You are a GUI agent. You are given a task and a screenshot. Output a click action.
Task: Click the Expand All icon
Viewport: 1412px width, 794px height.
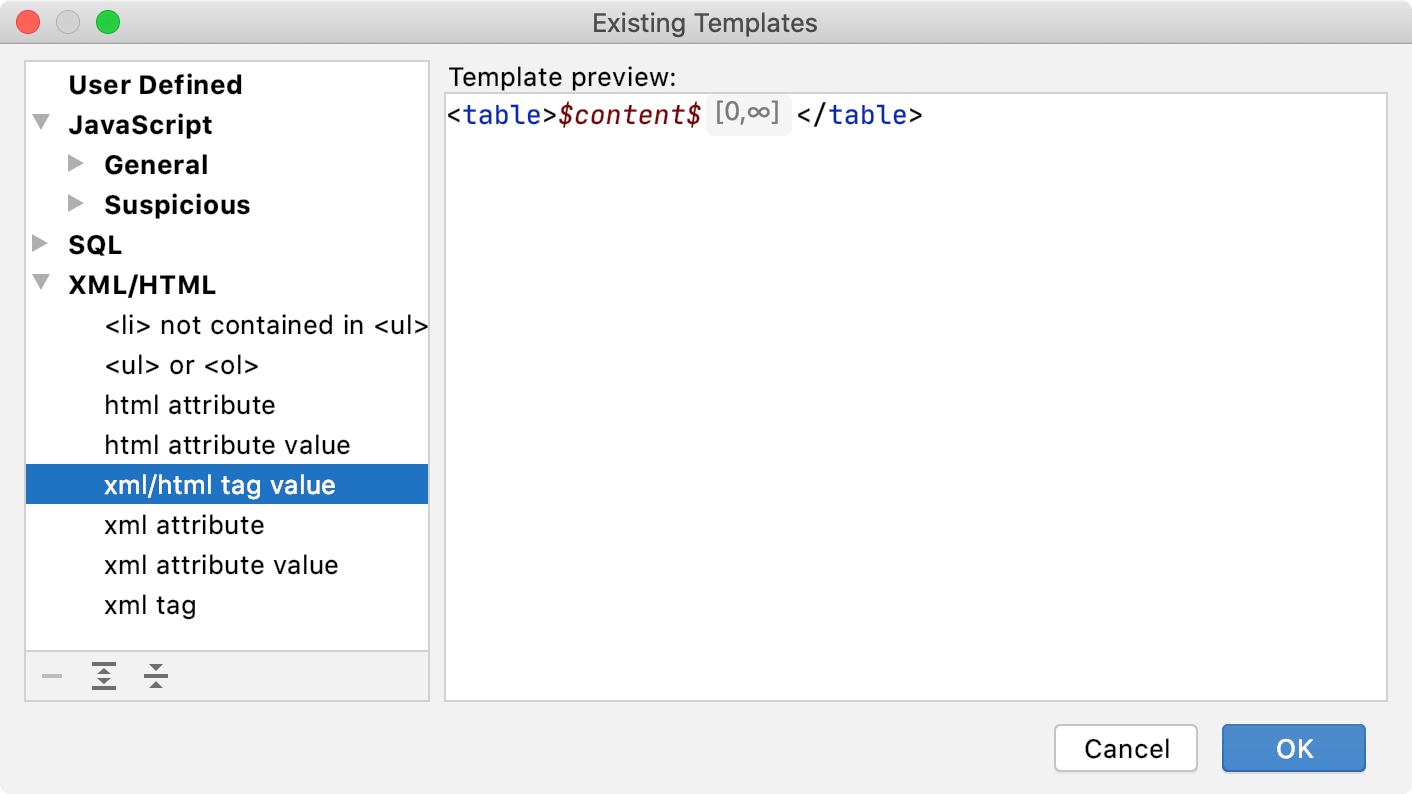click(x=104, y=677)
